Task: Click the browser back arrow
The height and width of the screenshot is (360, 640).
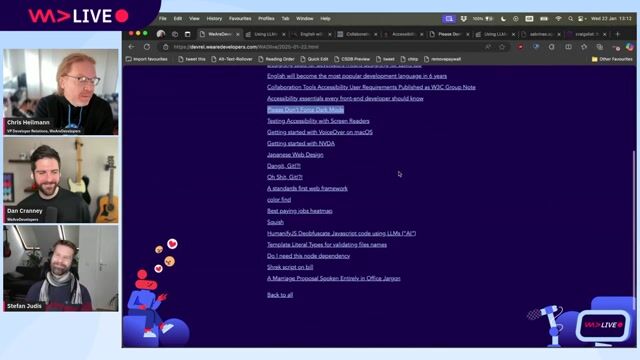Action: pyautogui.click(x=131, y=47)
